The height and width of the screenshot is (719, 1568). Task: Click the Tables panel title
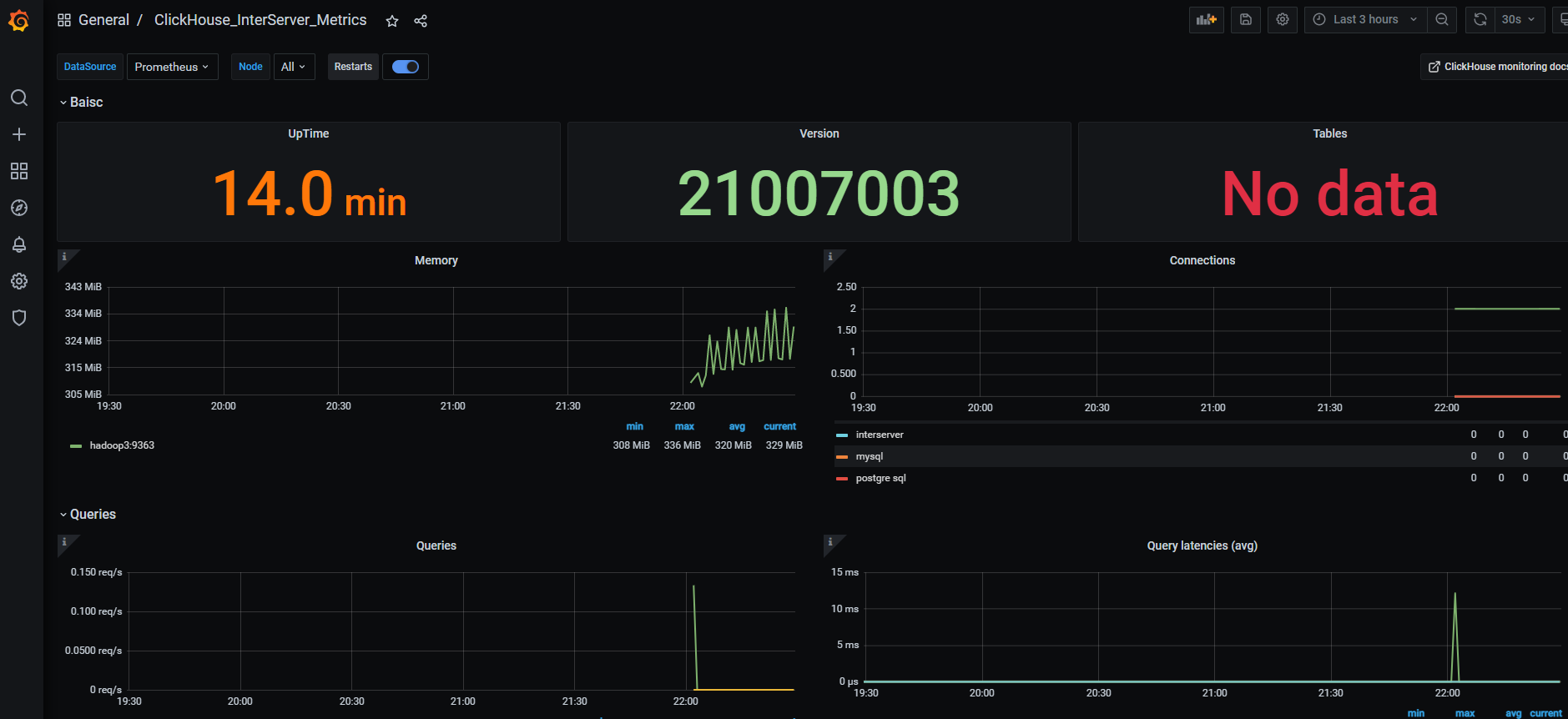click(1330, 133)
